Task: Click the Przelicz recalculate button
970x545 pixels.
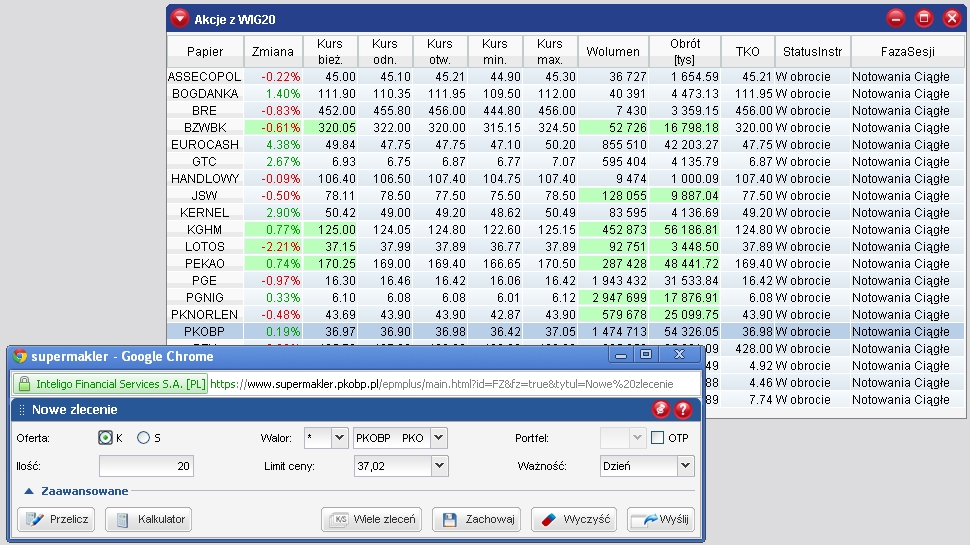Action: [56, 519]
